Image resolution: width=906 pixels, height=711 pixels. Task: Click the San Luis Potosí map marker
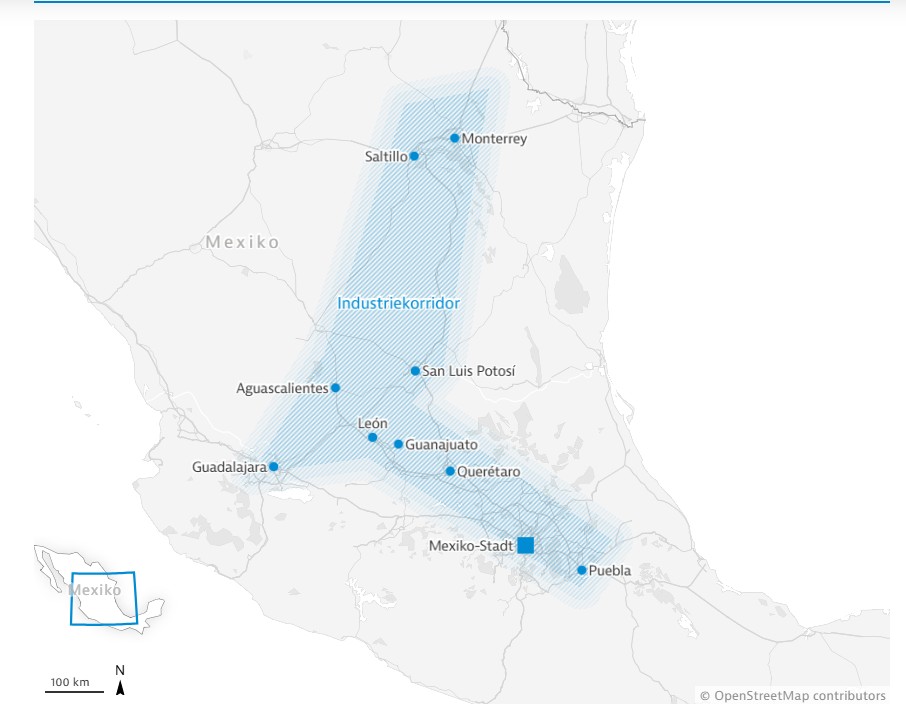[416, 371]
